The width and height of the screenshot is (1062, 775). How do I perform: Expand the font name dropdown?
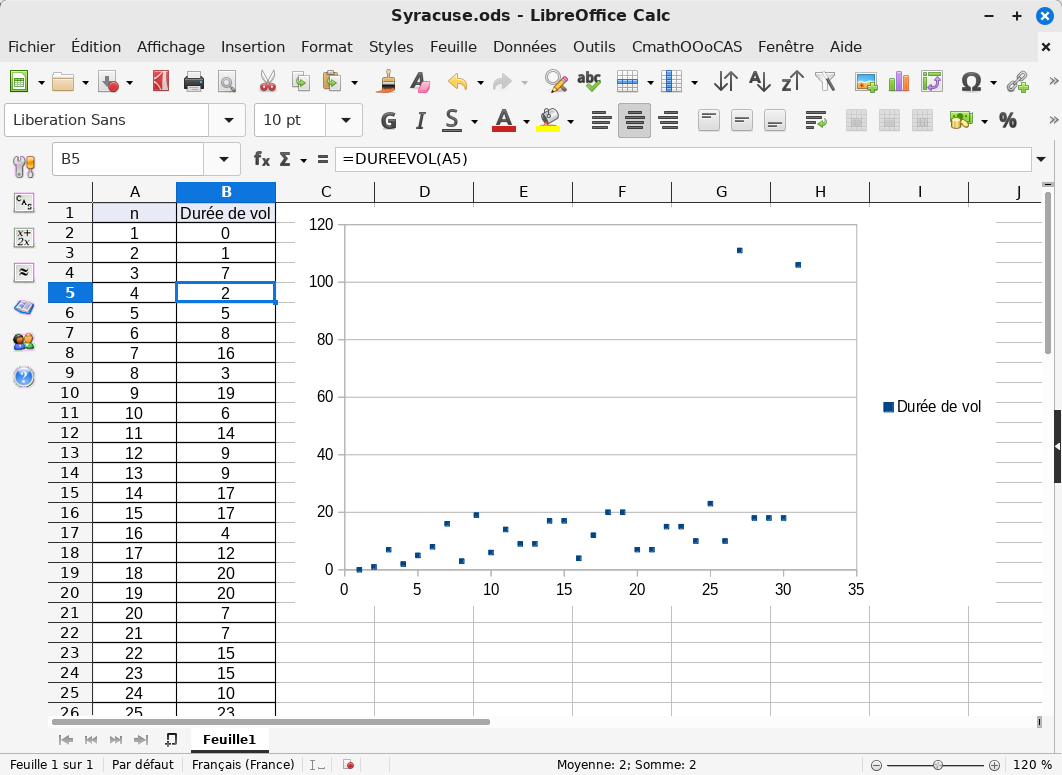(x=227, y=120)
